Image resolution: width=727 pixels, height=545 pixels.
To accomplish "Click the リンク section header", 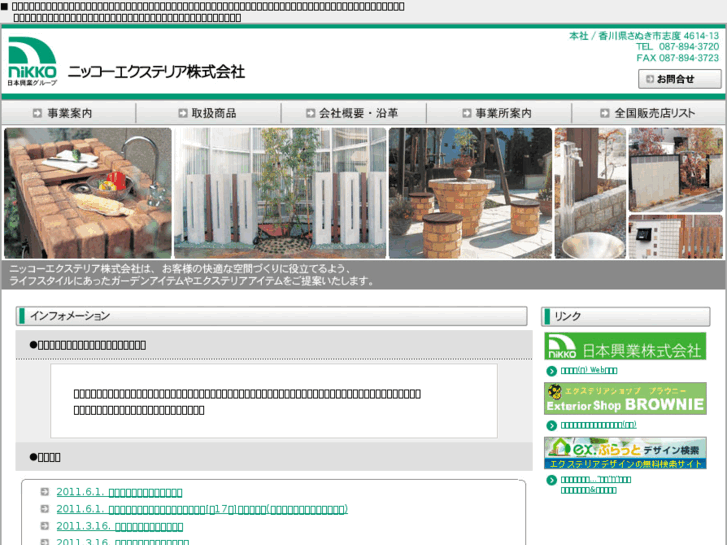I will [x=625, y=316].
